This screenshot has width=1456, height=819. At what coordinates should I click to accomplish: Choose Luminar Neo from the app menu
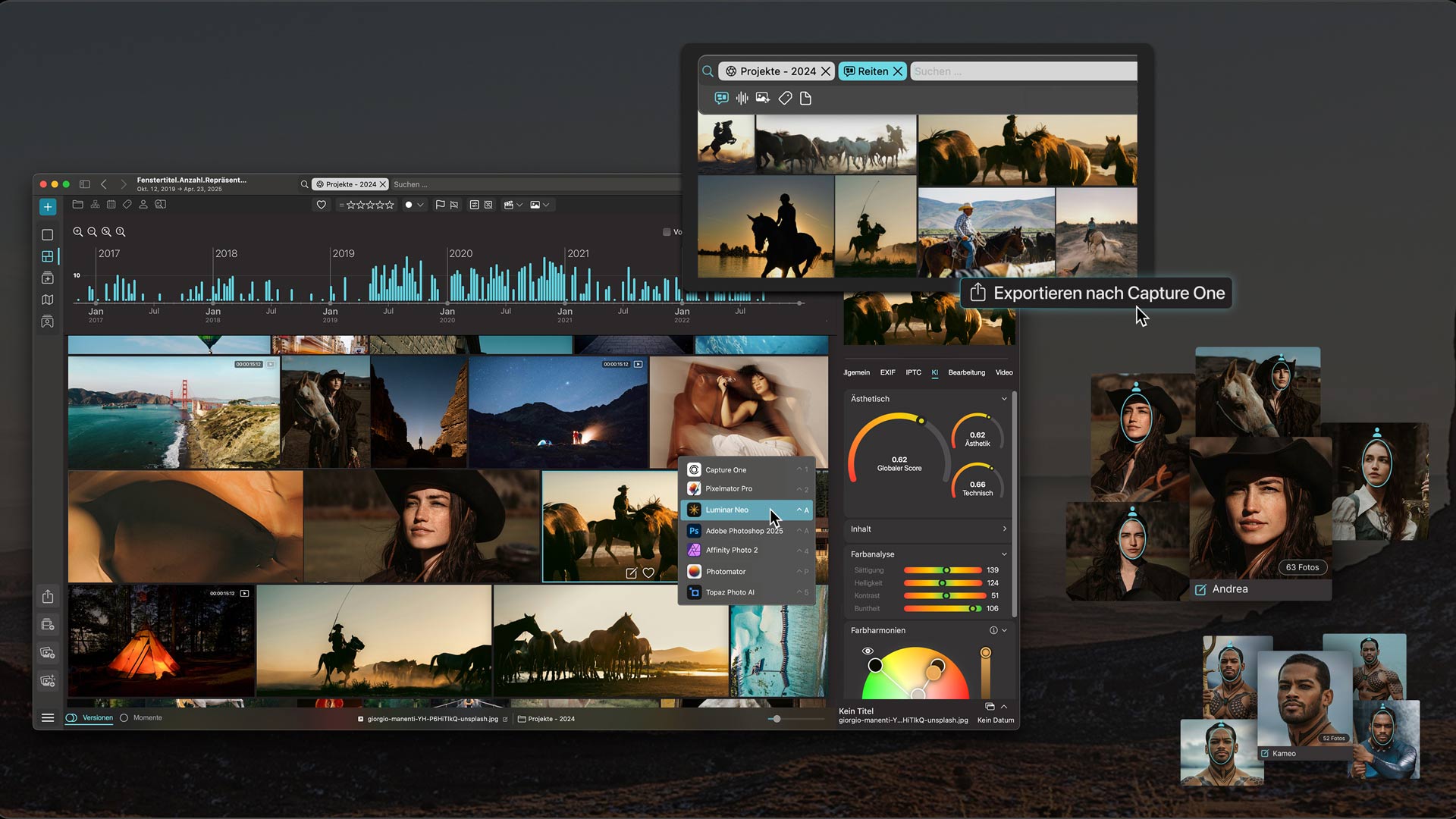point(726,510)
